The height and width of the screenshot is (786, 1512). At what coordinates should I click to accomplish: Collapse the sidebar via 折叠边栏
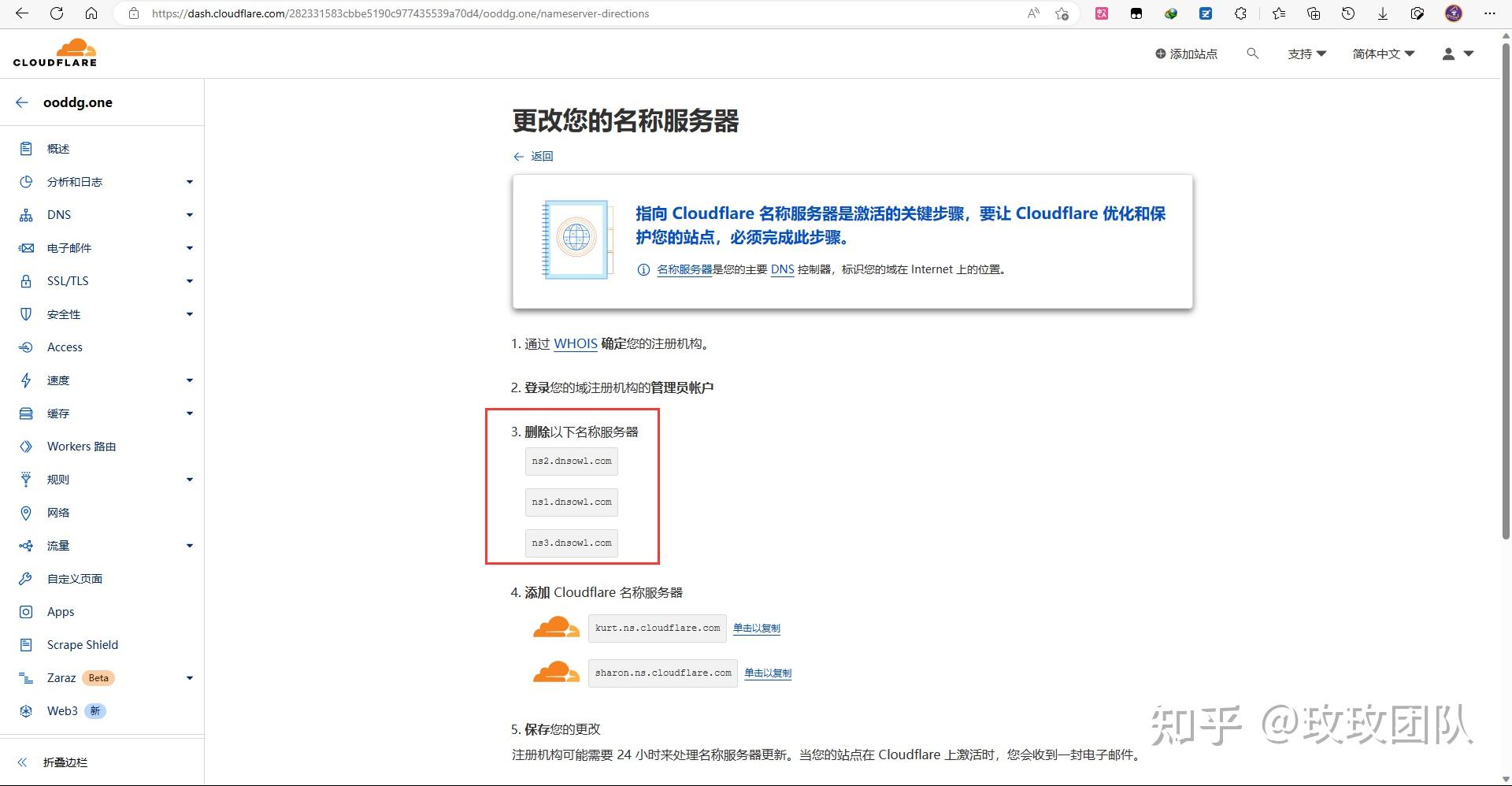[66, 762]
